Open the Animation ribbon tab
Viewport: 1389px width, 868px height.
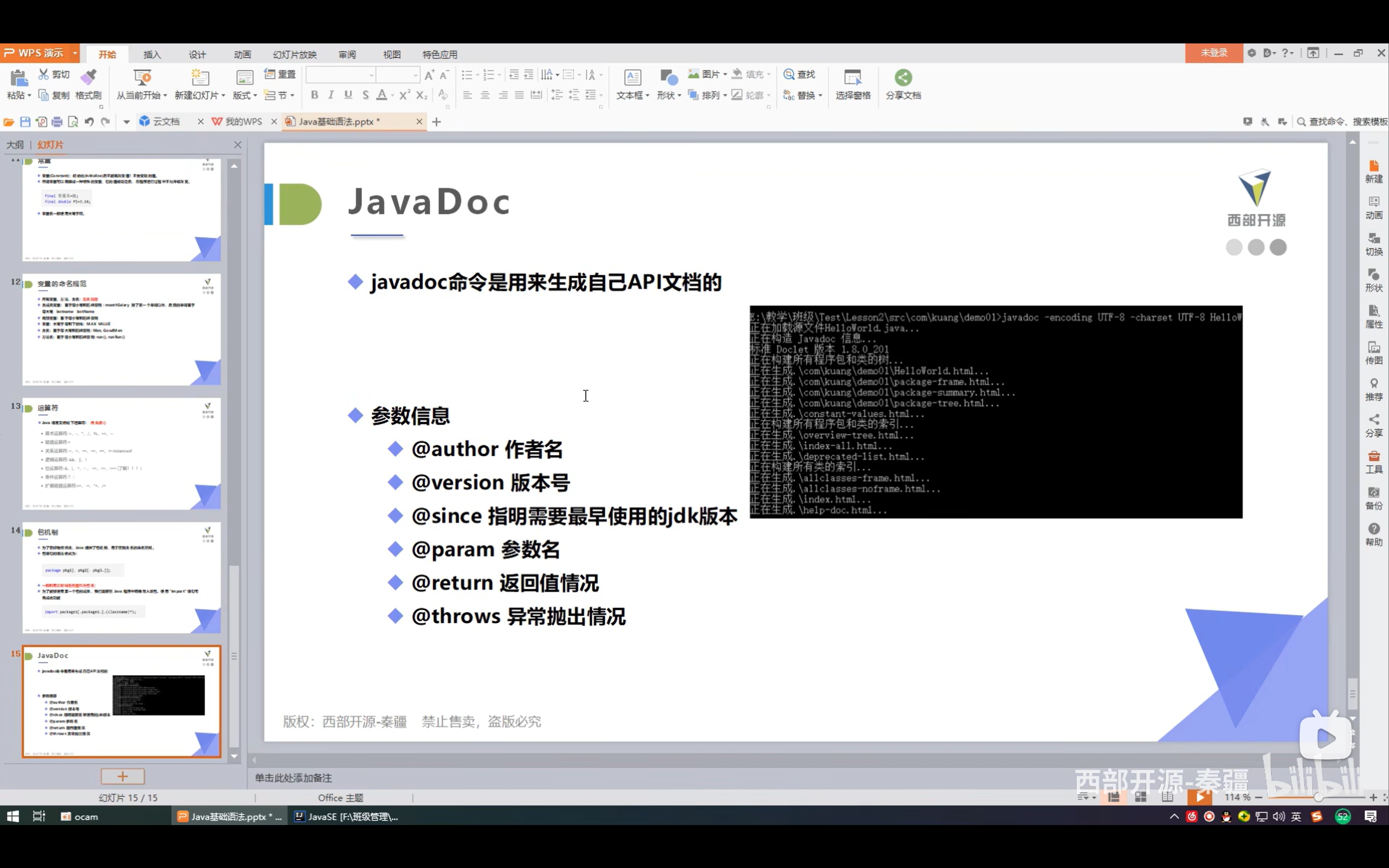(242, 55)
